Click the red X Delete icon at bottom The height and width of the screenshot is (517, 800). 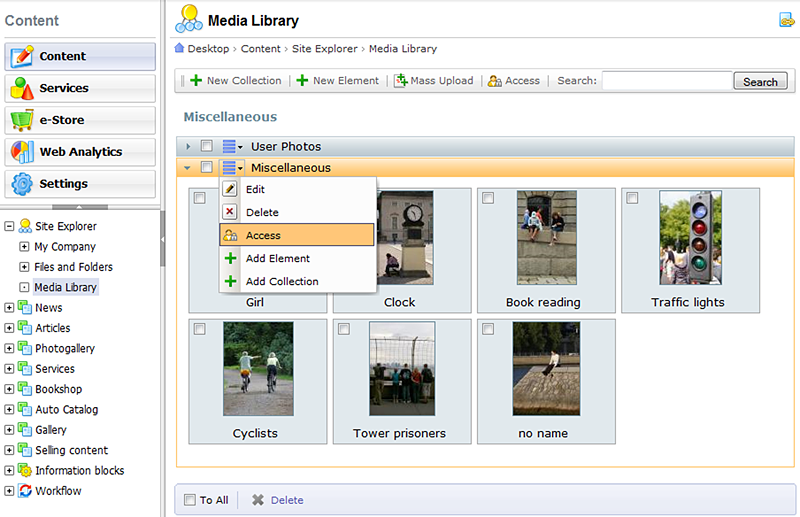click(257, 500)
